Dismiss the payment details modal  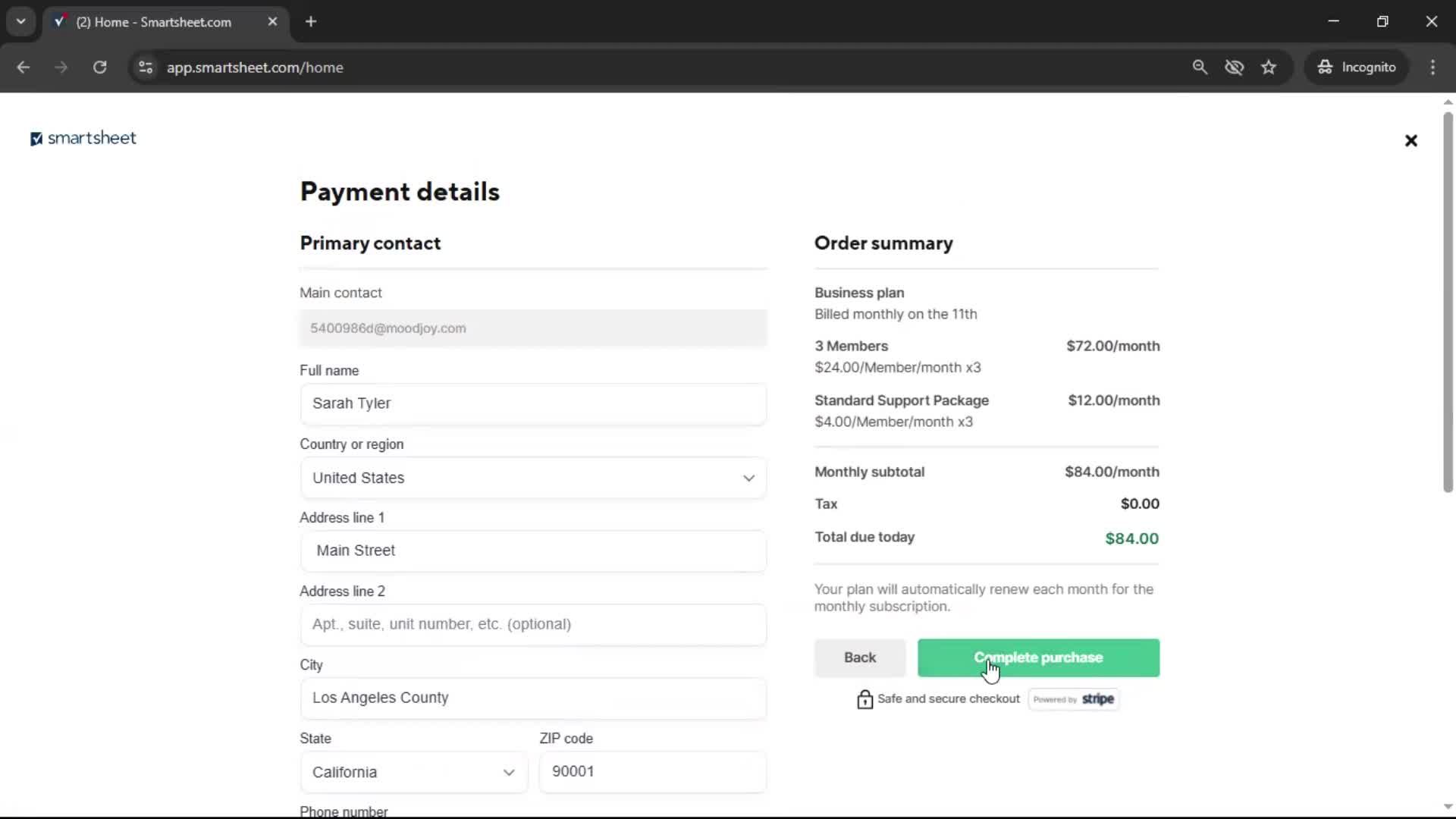[x=1410, y=140]
